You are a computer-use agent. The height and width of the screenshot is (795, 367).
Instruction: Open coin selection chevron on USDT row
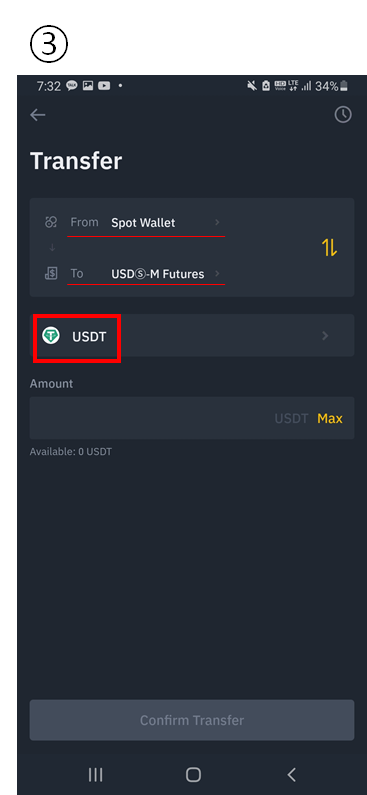pos(325,336)
